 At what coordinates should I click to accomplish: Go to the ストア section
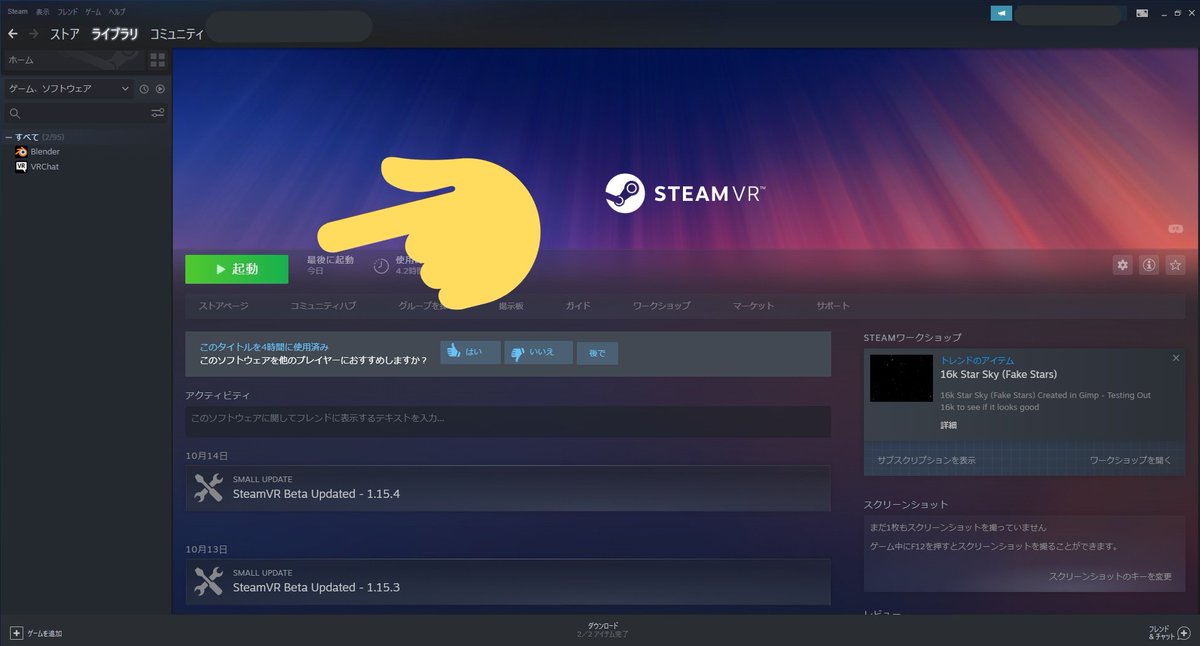click(65, 34)
